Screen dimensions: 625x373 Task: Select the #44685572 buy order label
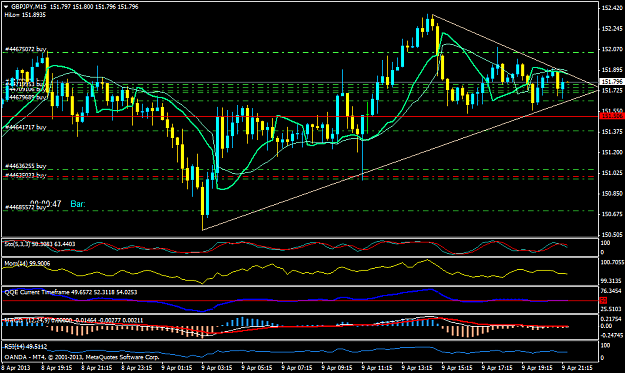(x=26, y=207)
